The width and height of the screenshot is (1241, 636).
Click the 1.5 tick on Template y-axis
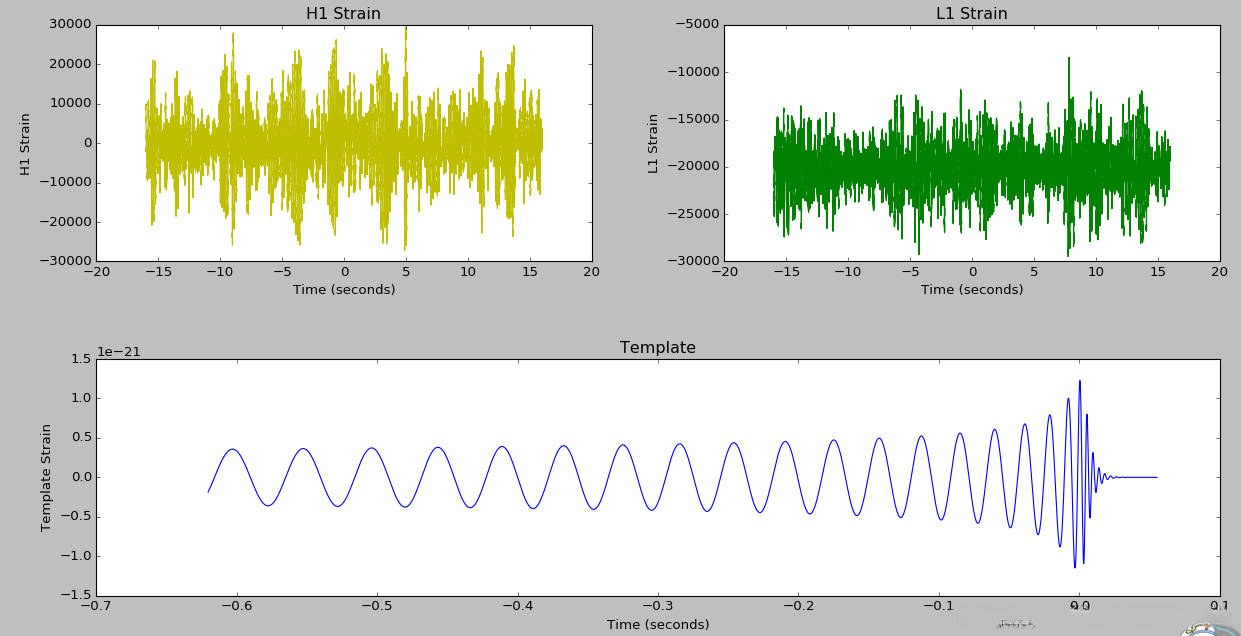pyautogui.click(x=81, y=359)
